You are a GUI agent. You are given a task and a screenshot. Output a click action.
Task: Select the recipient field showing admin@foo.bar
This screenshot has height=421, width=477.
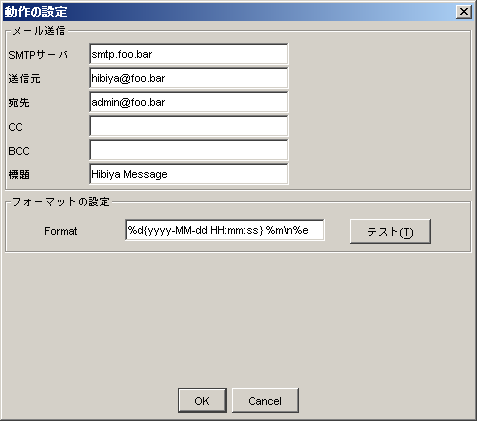[x=189, y=102]
